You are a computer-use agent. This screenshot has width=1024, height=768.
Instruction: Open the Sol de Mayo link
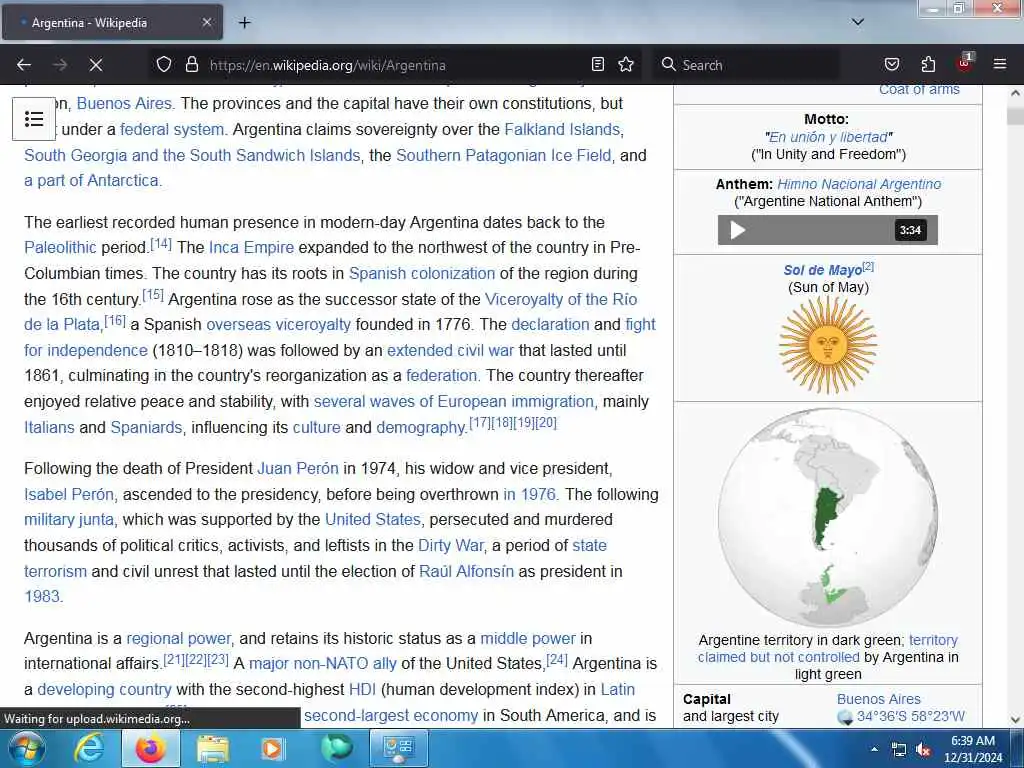822,270
